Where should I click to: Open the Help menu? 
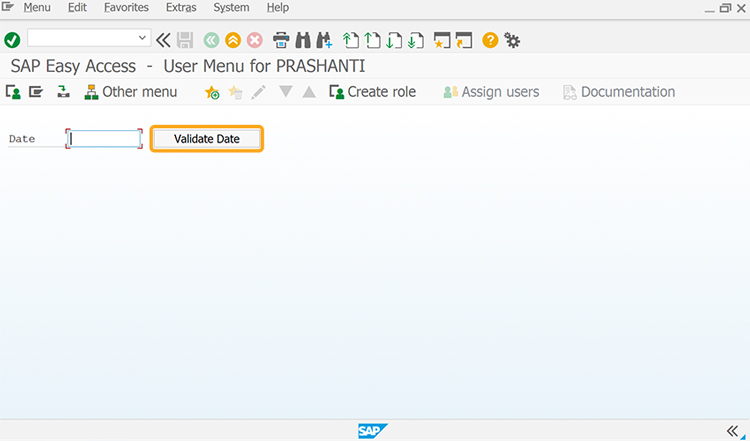(277, 8)
